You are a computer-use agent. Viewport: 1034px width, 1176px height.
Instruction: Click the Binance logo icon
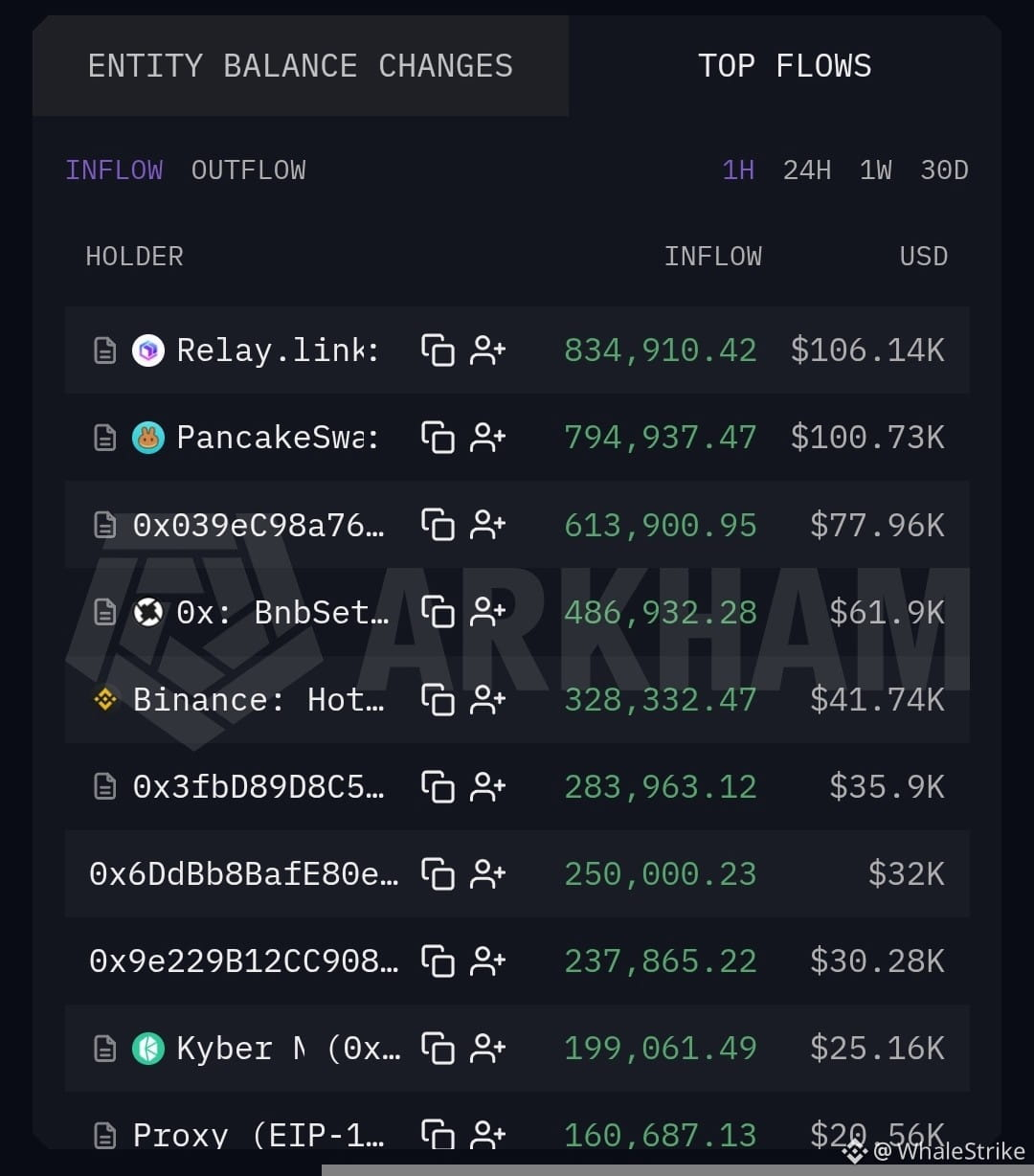(x=105, y=700)
